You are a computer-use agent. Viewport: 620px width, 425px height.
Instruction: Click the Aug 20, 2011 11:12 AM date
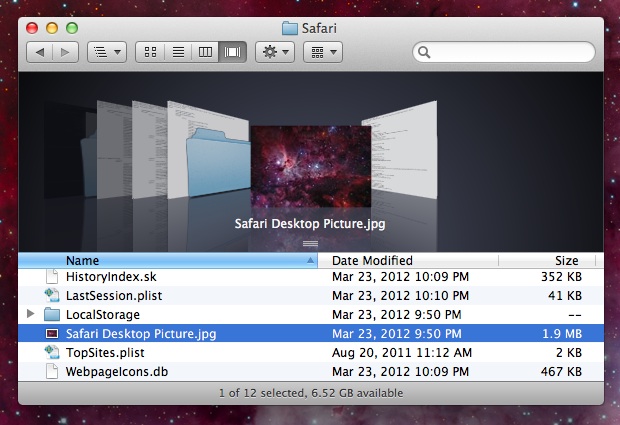[402, 353]
